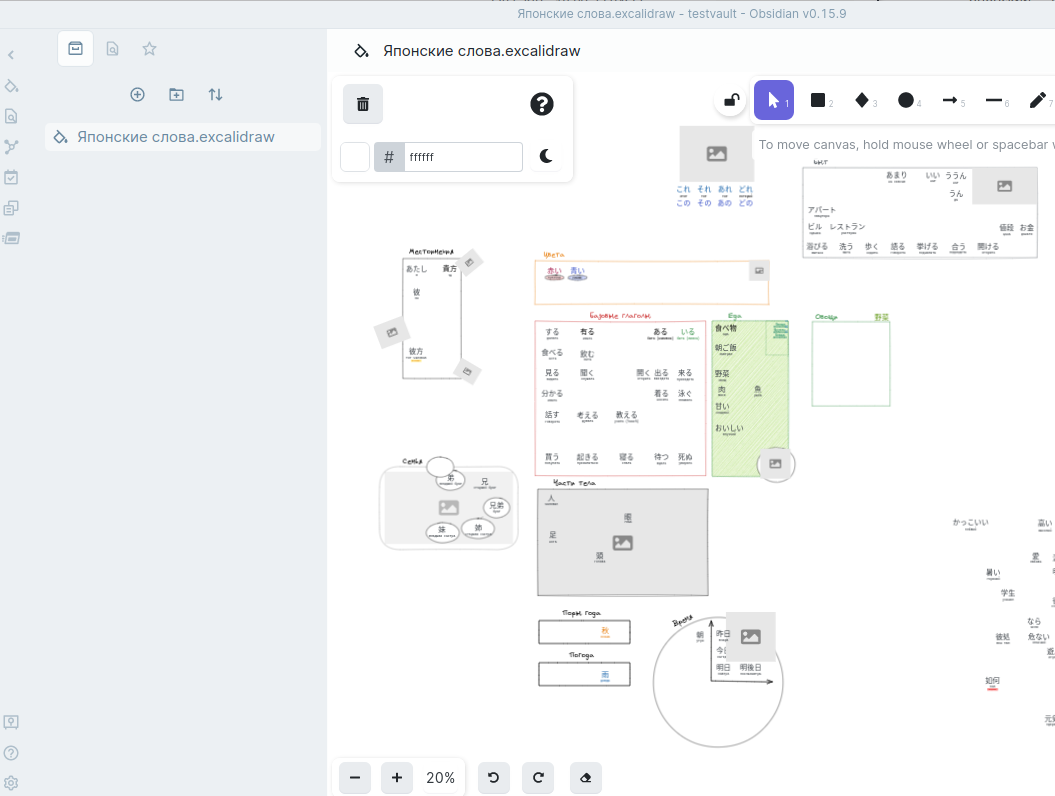Enable dark mode with the moon toggle

click(546, 156)
